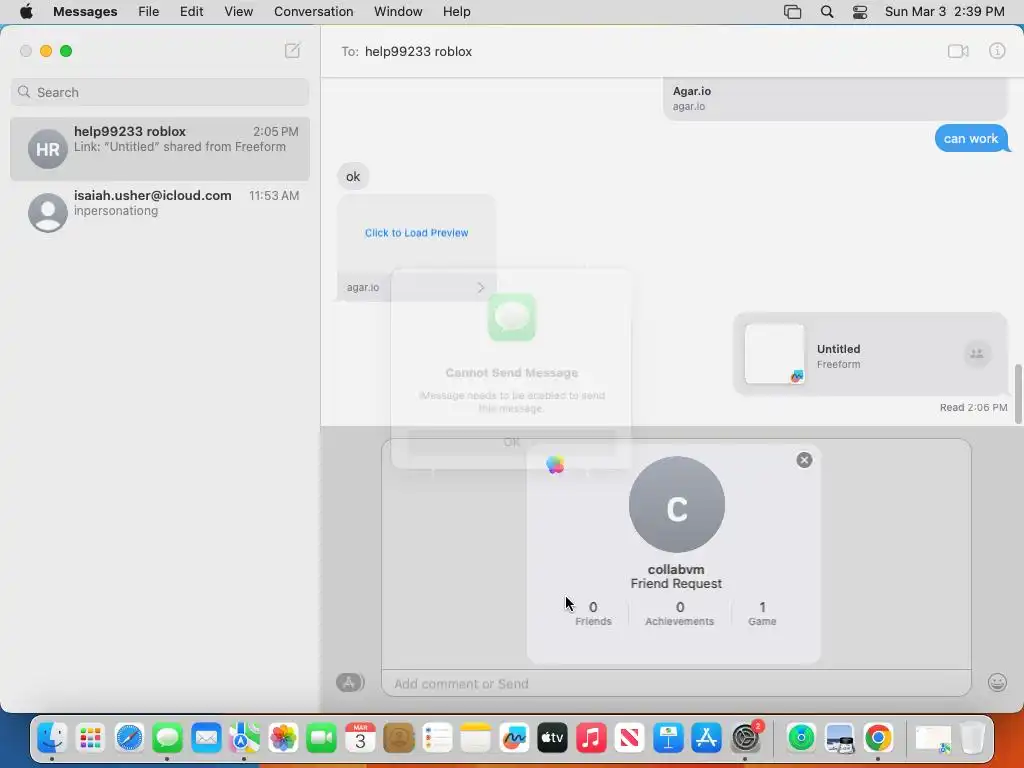Open the emoji picker
This screenshot has height=768, width=1024.
(x=997, y=682)
